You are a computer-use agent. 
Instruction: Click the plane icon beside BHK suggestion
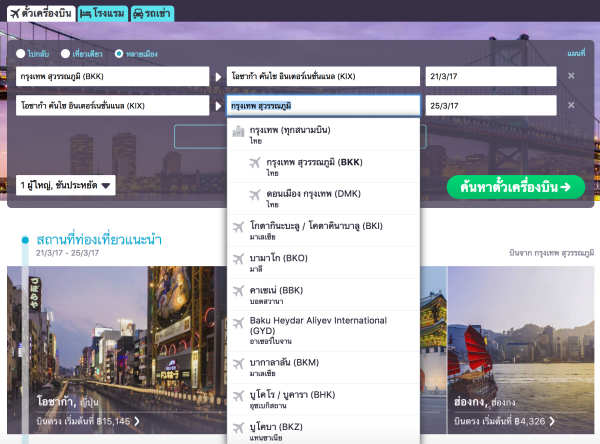[x=238, y=396]
